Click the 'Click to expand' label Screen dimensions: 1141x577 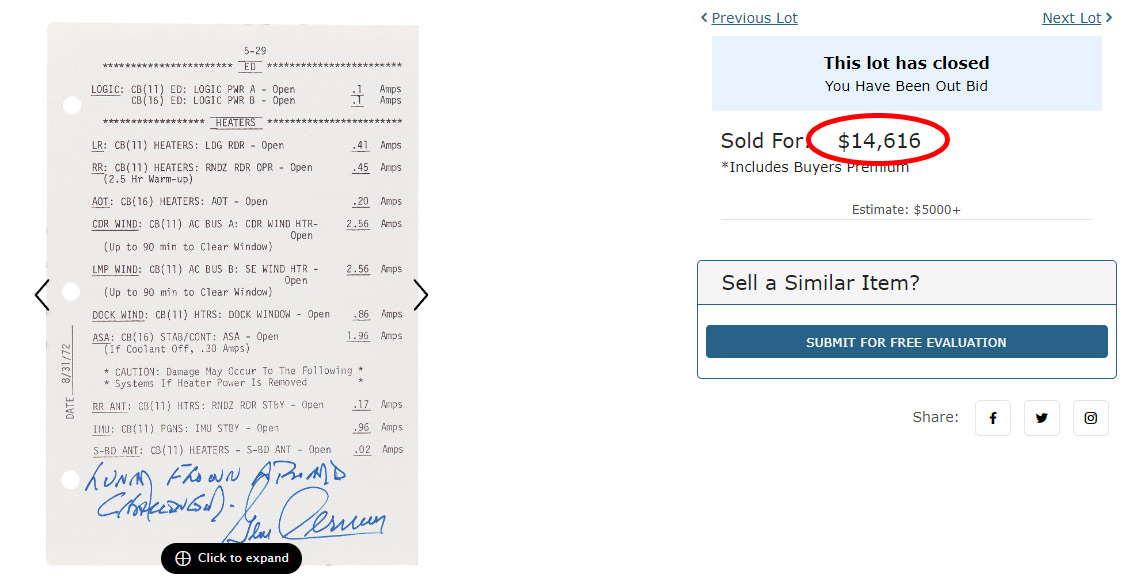point(243,558)
